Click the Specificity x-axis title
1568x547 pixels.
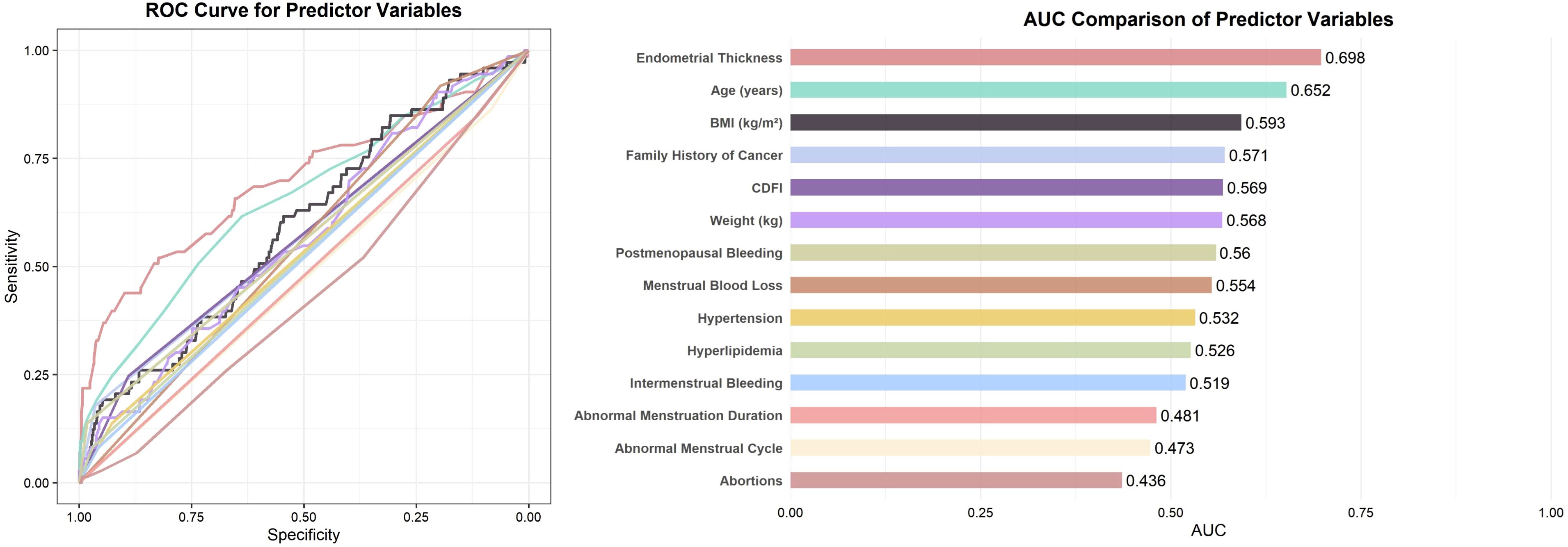pyautogui.click(x=303, y=535)
